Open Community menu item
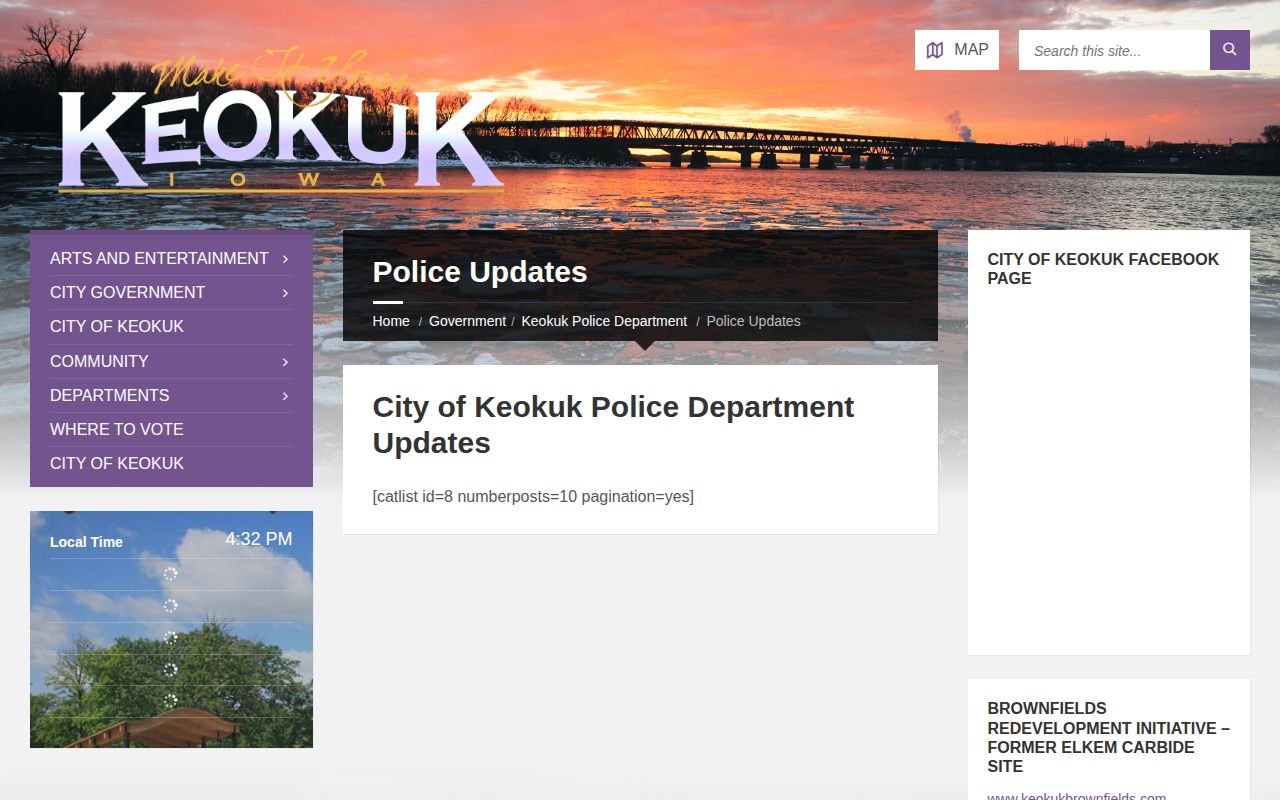 point(99,361)
